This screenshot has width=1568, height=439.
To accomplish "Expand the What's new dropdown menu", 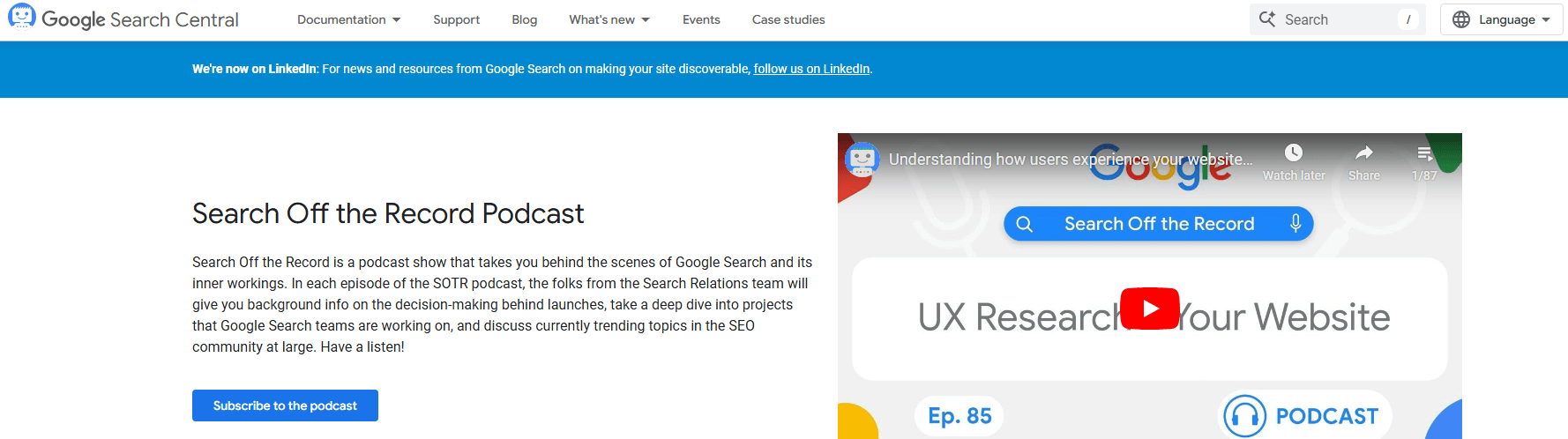I will tap(609, 19).
